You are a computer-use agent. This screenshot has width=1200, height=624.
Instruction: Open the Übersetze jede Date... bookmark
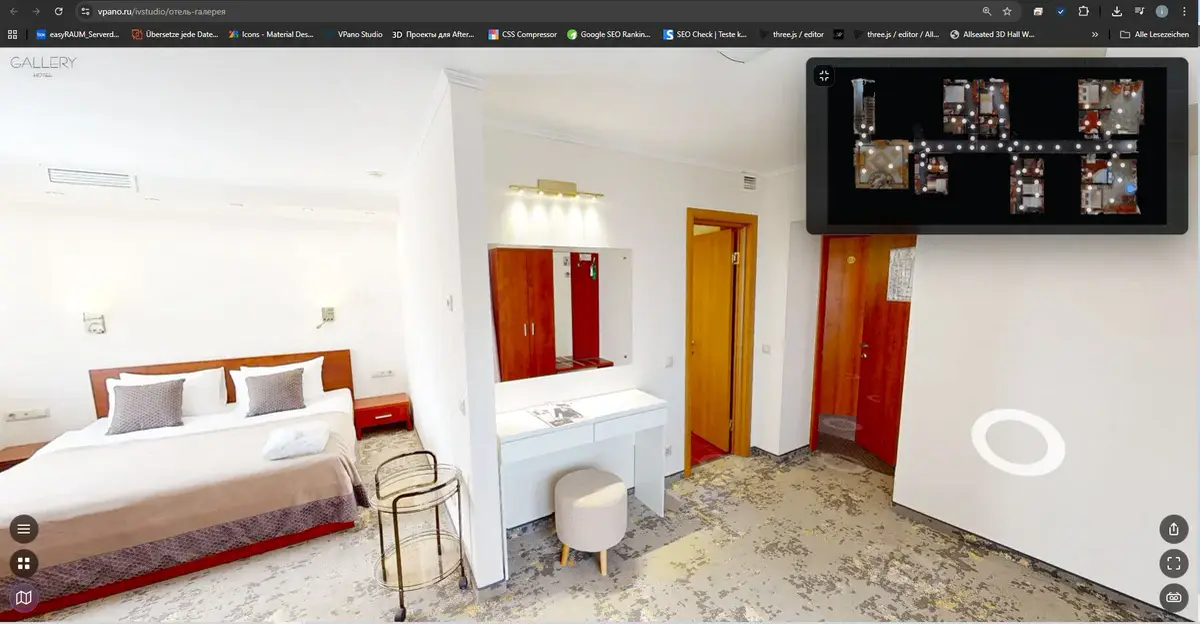point(174,34)
